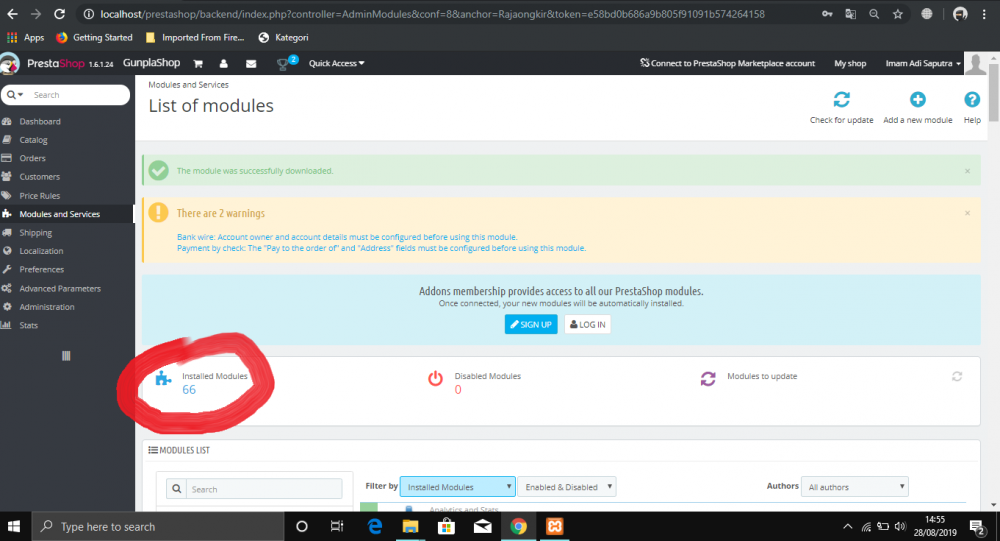Reload the page in the browser
1000x541 pixels.
[x=59, y=14]
